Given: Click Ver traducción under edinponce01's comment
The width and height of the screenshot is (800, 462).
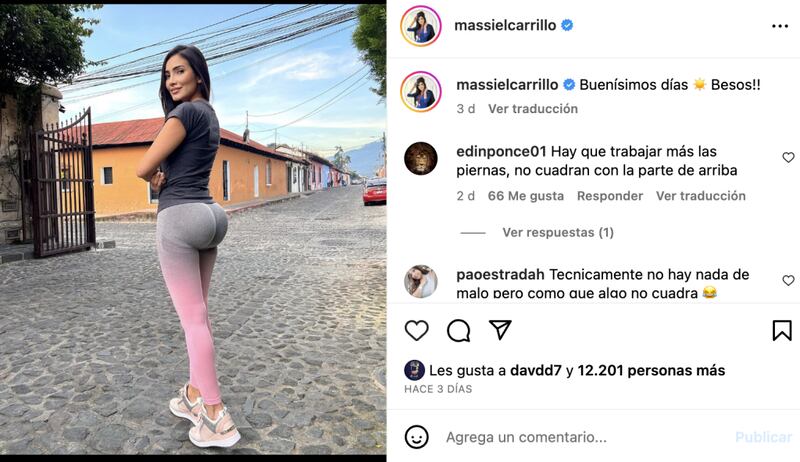Looking at the screenshot, I should point(701,196).
